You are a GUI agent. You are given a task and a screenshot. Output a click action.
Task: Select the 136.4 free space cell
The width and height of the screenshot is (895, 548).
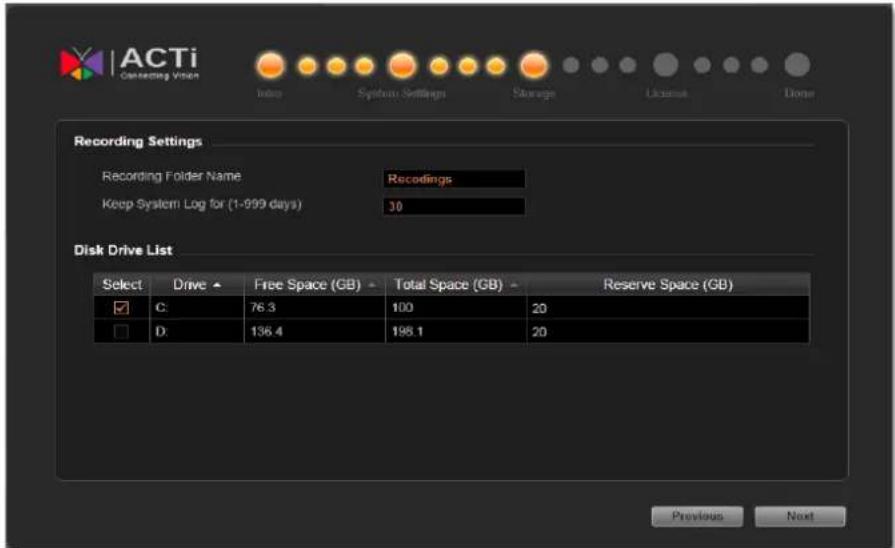pyautogui.click(x=315, y=332)
